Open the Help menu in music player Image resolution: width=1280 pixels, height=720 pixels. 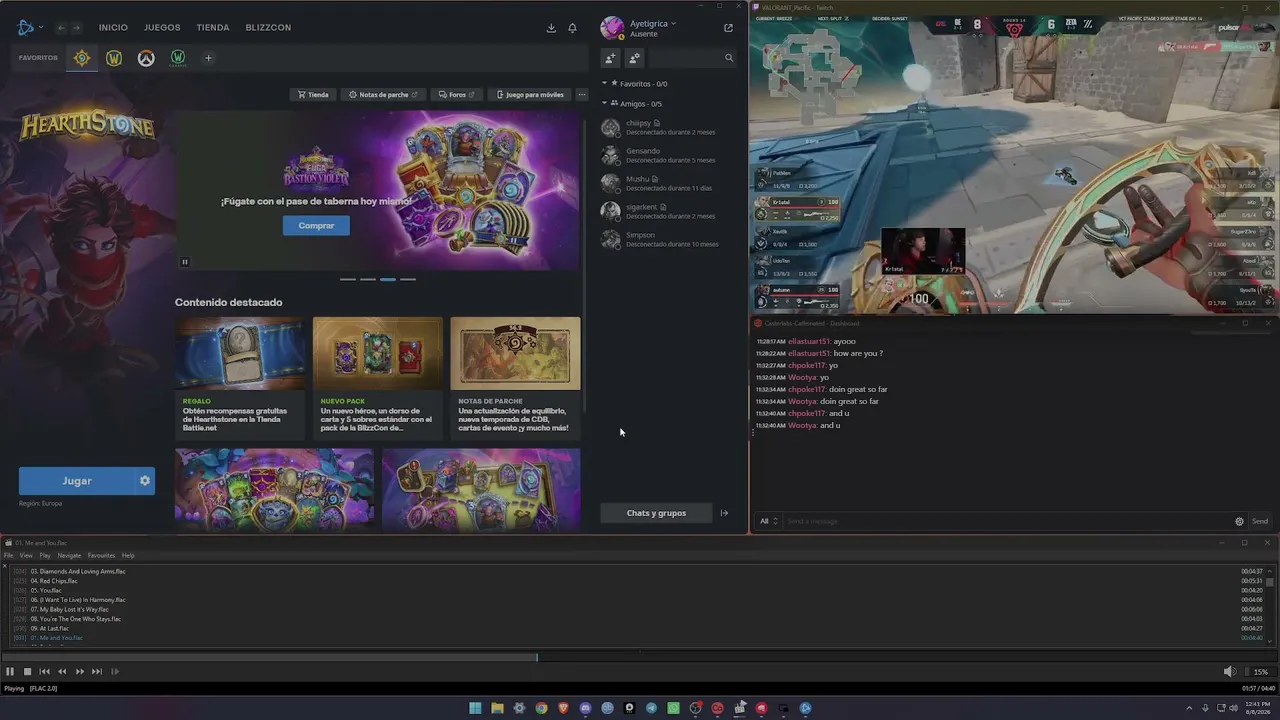click(128, 556)
